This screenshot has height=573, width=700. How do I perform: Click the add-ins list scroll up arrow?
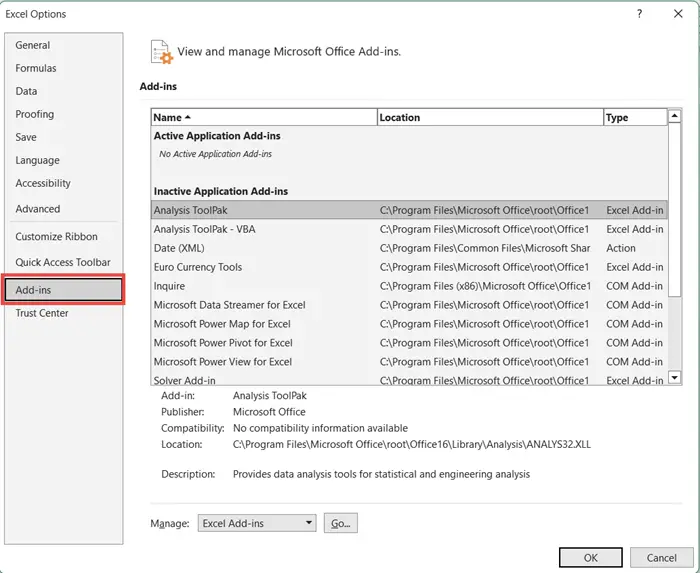tap(675, 116)
